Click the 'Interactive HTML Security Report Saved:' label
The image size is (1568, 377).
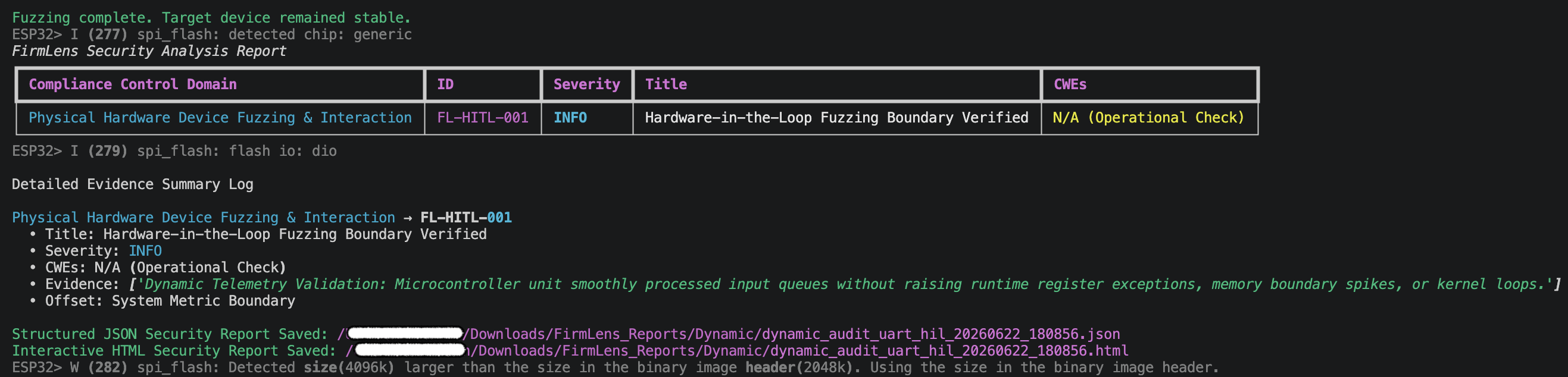pos(174,351)
